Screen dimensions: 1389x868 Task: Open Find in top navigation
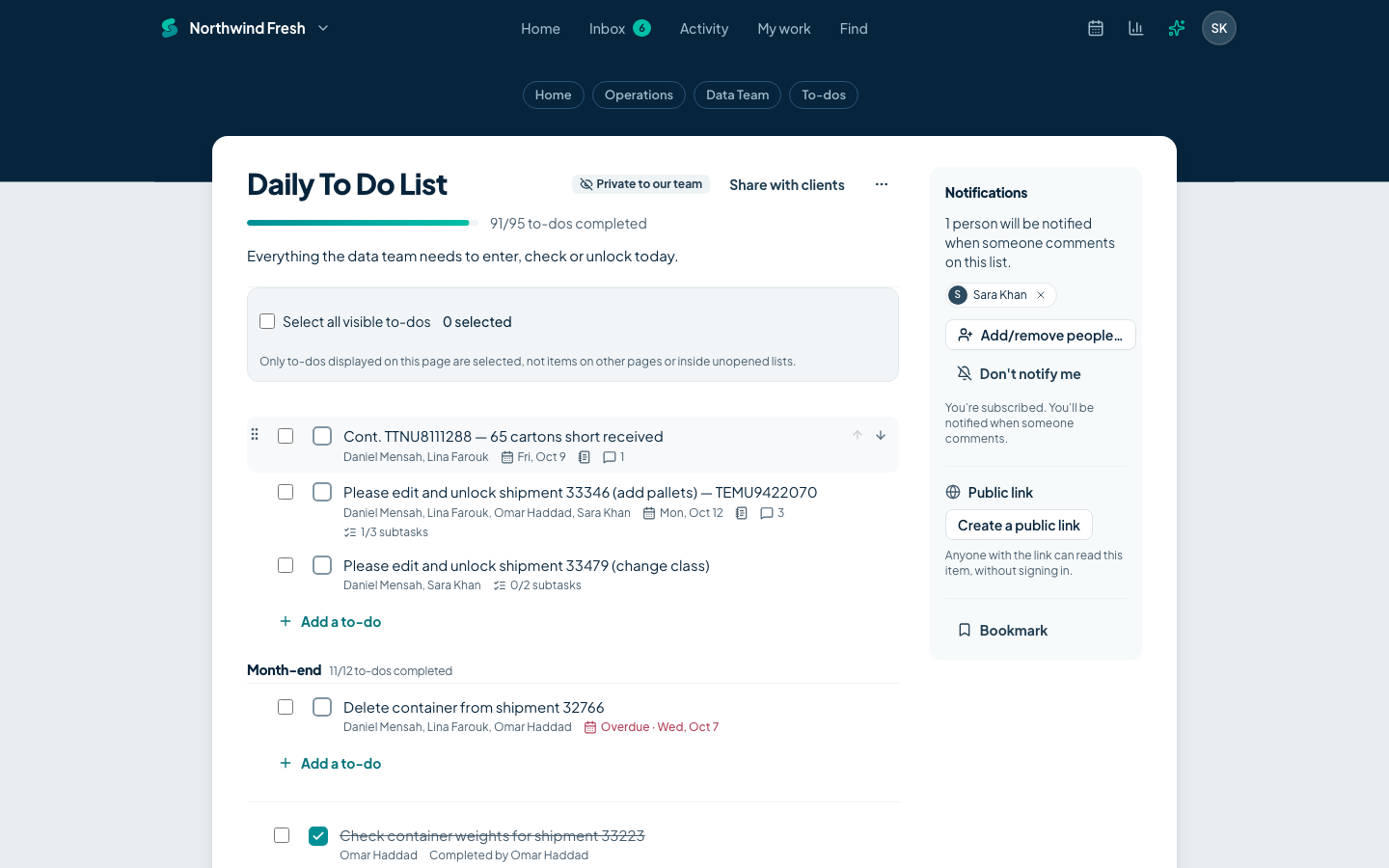[x=854, y=28]
